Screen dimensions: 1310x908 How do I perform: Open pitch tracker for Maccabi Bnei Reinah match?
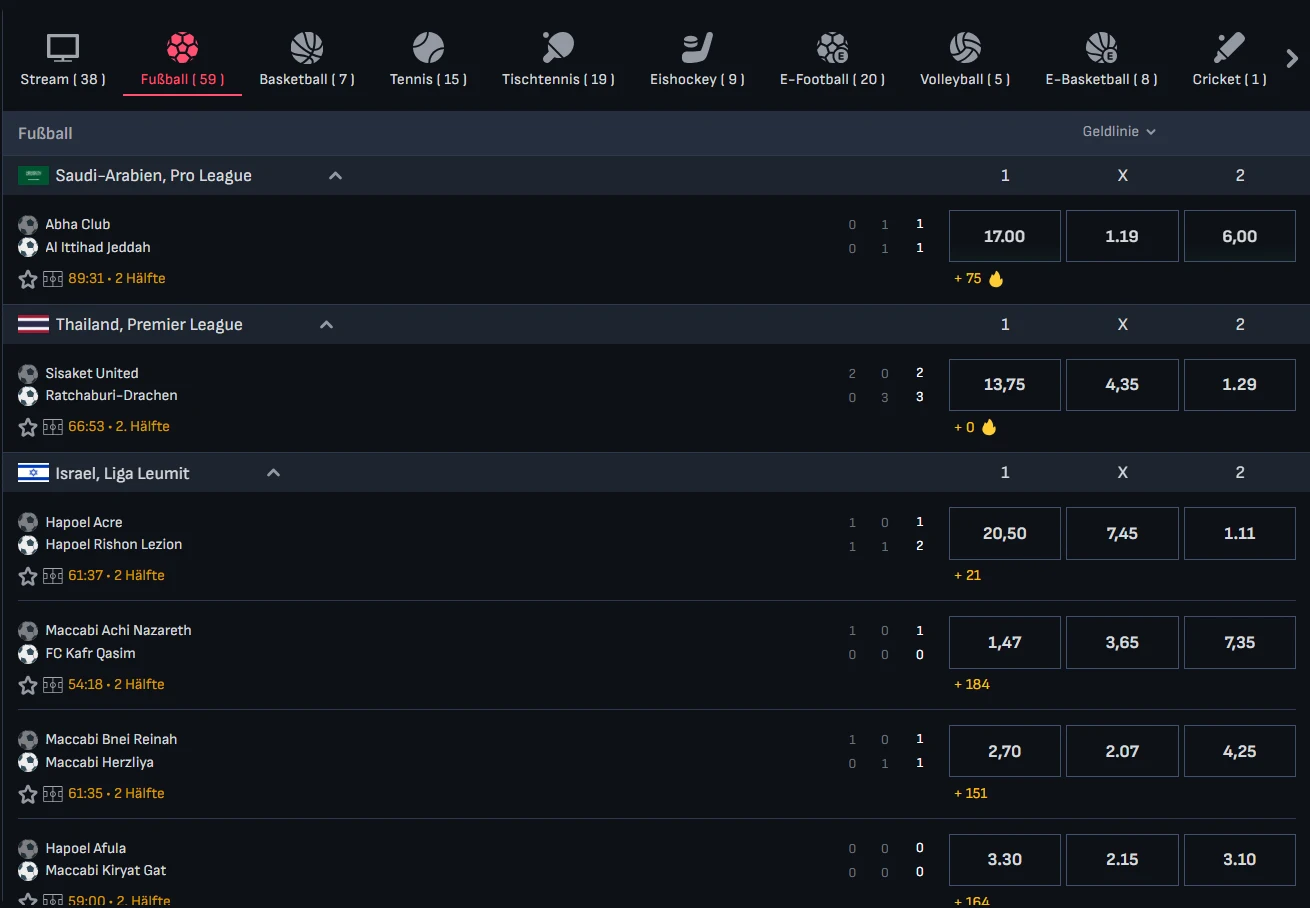click(x=53, y=794)
